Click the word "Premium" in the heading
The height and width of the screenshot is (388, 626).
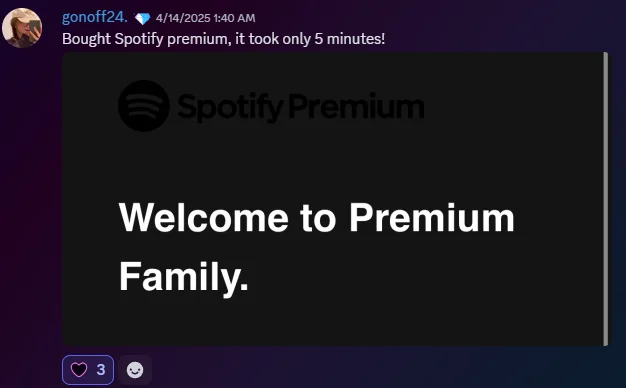tap(432, 218)
